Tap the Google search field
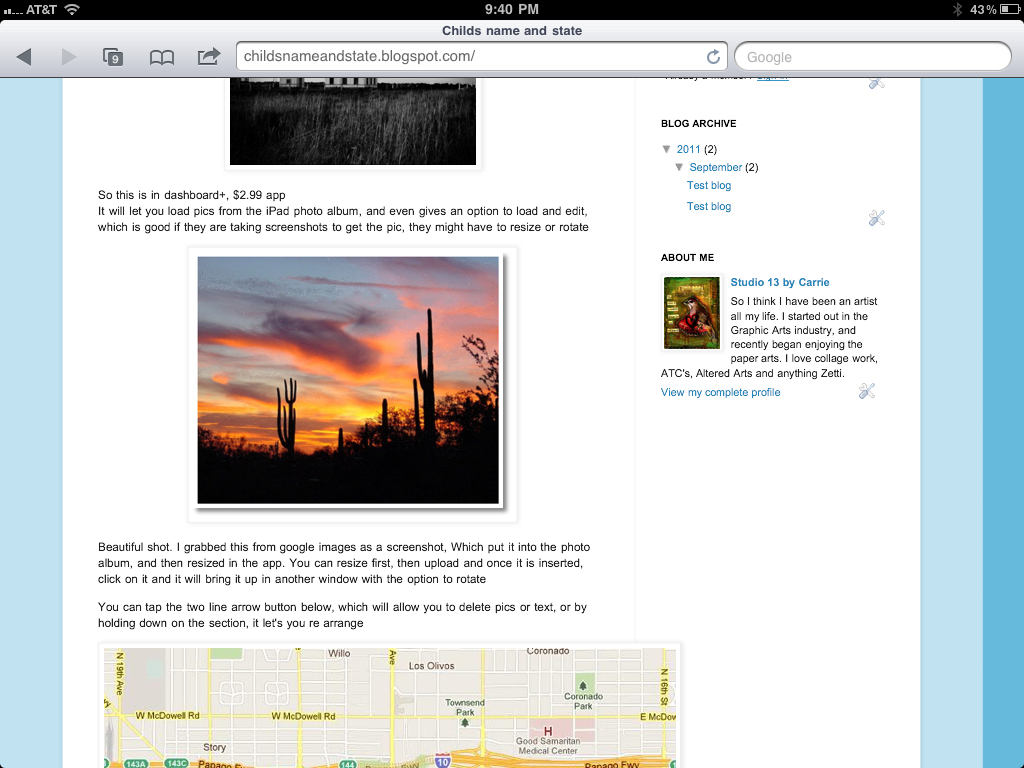Image resolution: width=1024 pixels, height=768 pixels. tap(873, 57)
